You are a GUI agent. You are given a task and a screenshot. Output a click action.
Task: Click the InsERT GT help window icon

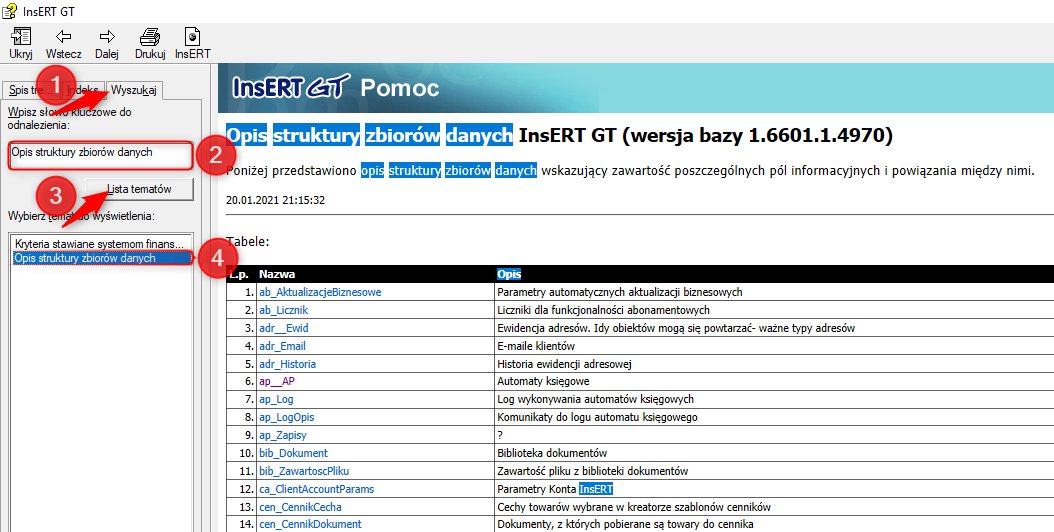[x=9, y=10]
